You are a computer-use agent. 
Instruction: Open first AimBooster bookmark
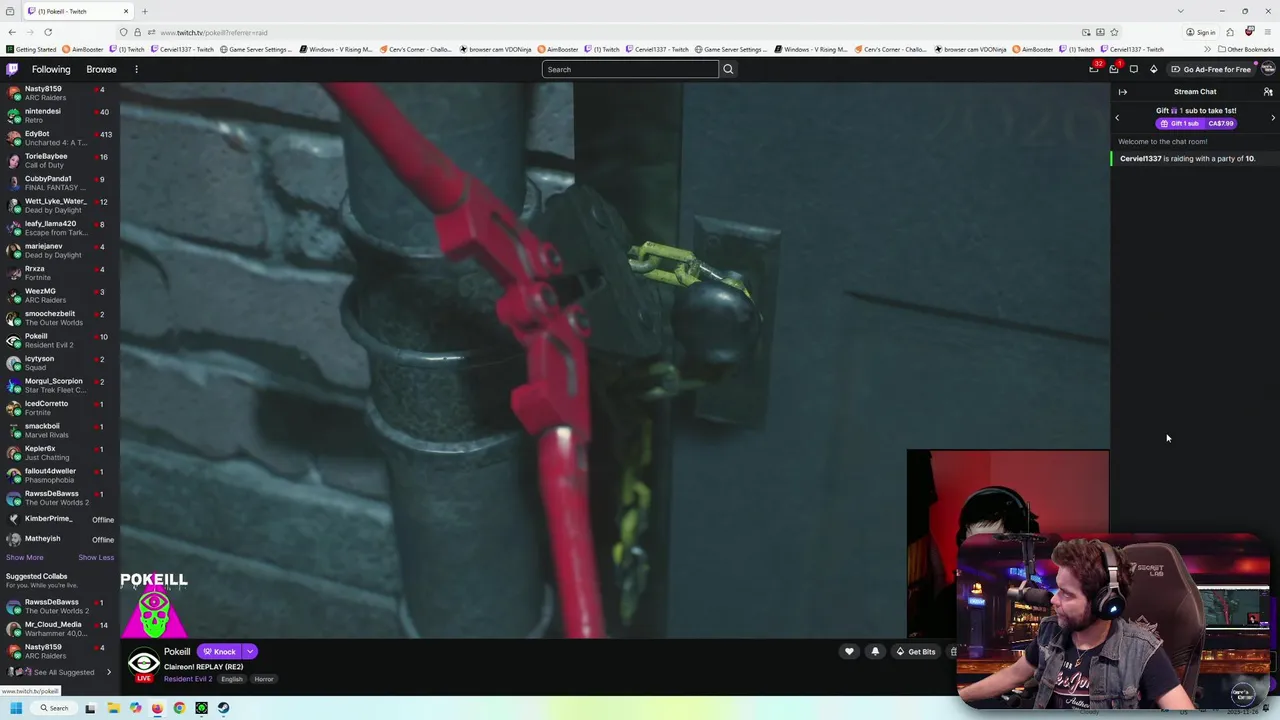coord(83,49)
